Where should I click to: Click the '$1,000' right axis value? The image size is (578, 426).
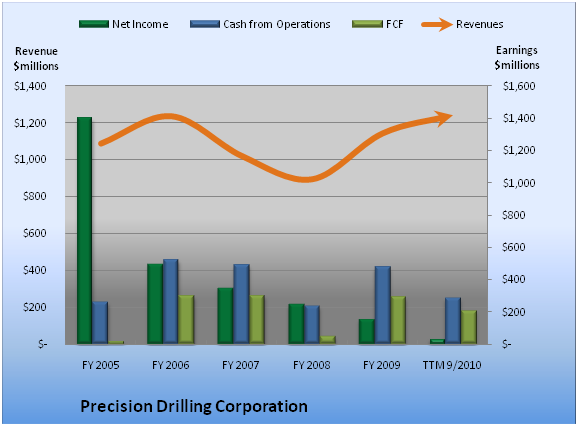click(519, 183)
